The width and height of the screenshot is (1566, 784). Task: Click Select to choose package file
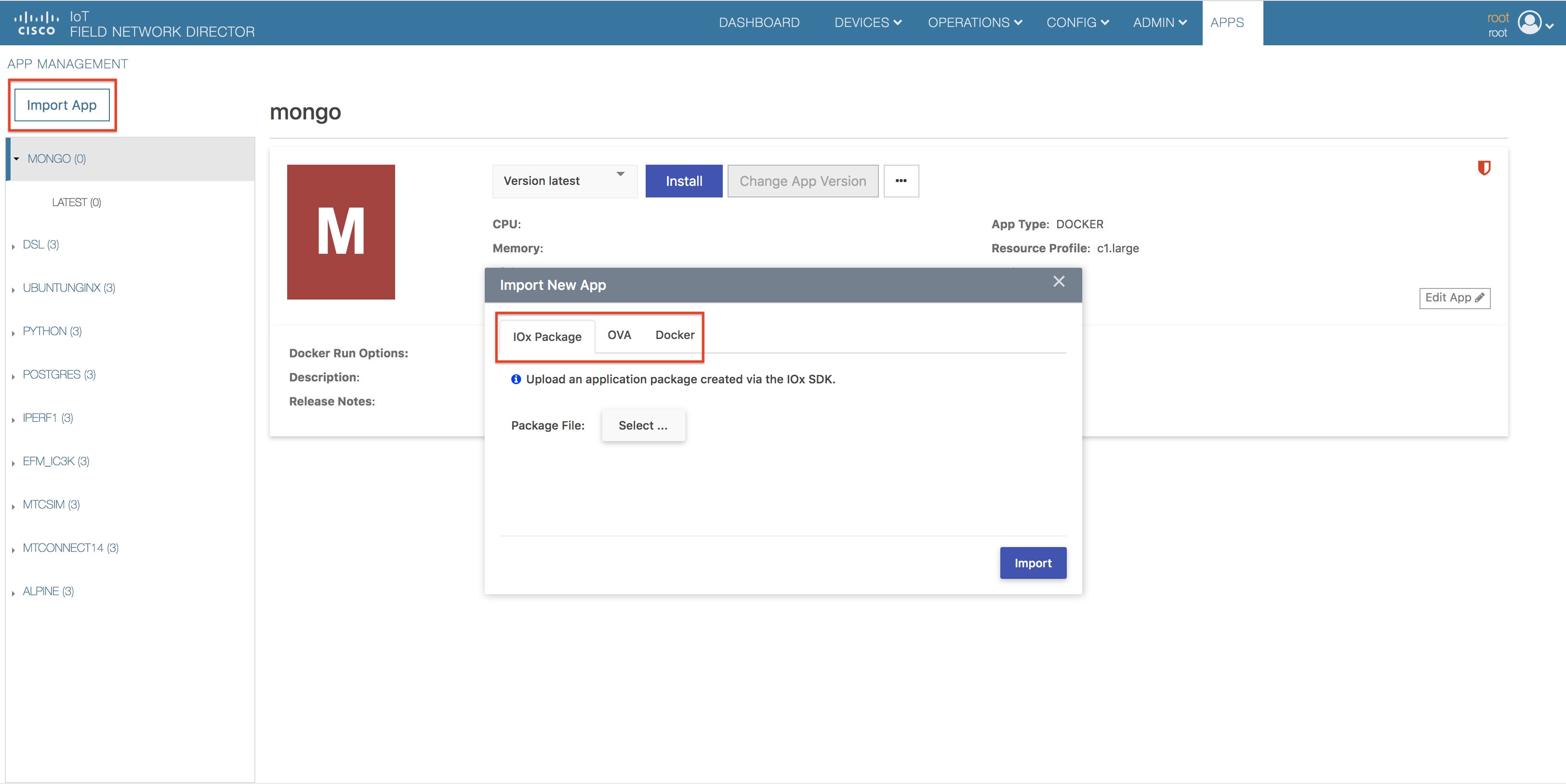click(x=643, y=425)
